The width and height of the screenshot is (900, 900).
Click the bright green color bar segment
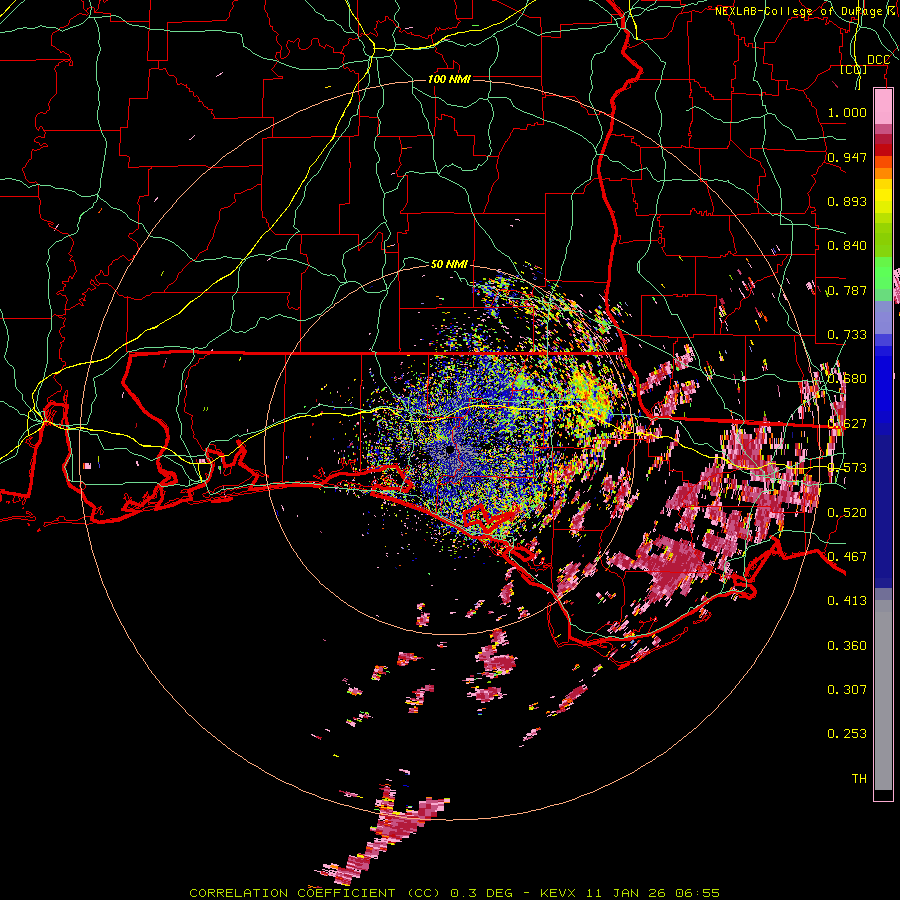click(x=883, y=272)
